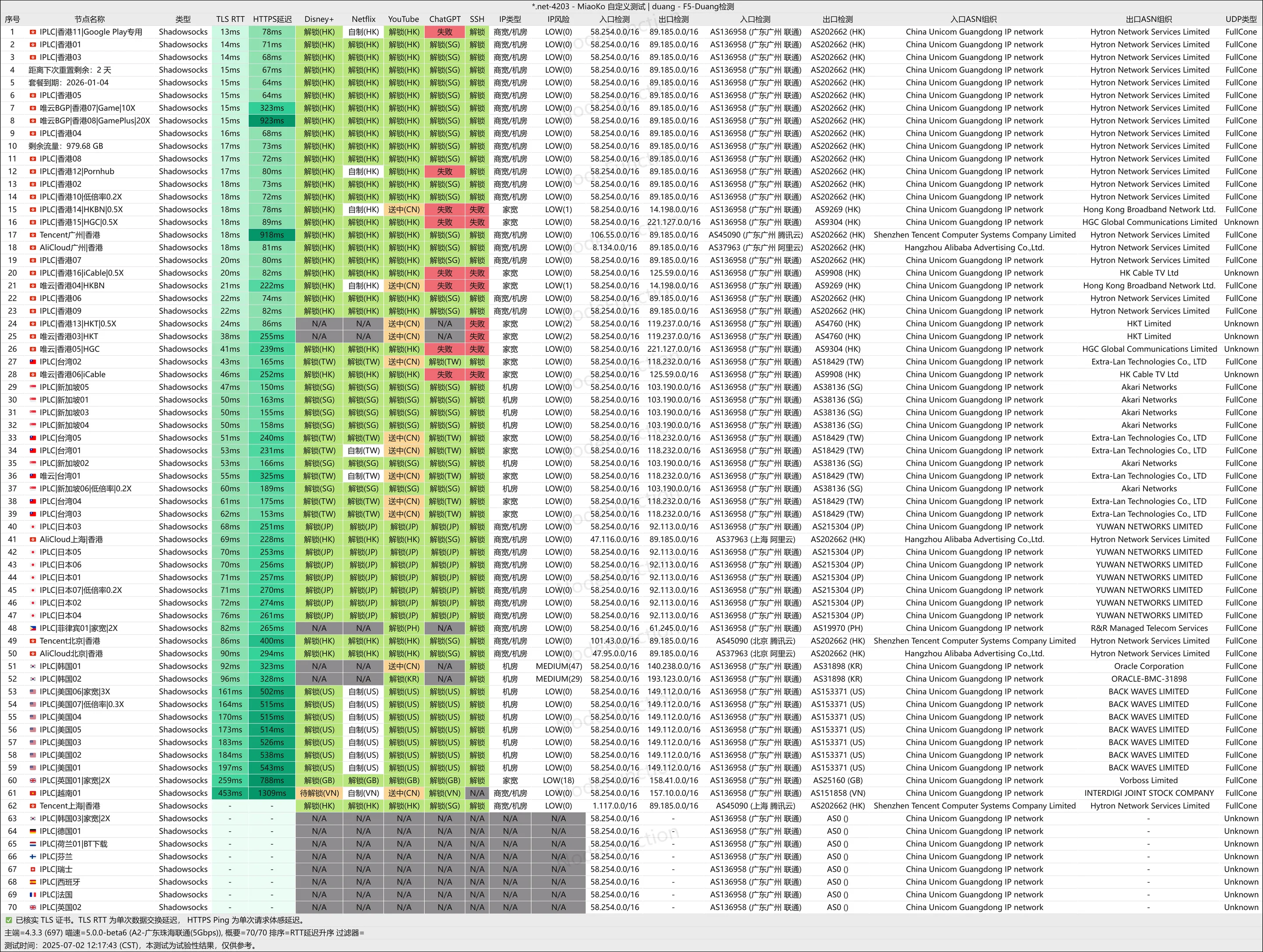This screenshot has height=952, width=1263.
Task: Click the 套餐到期：2026-01-04 row name
Action: [x=69, y=83]
